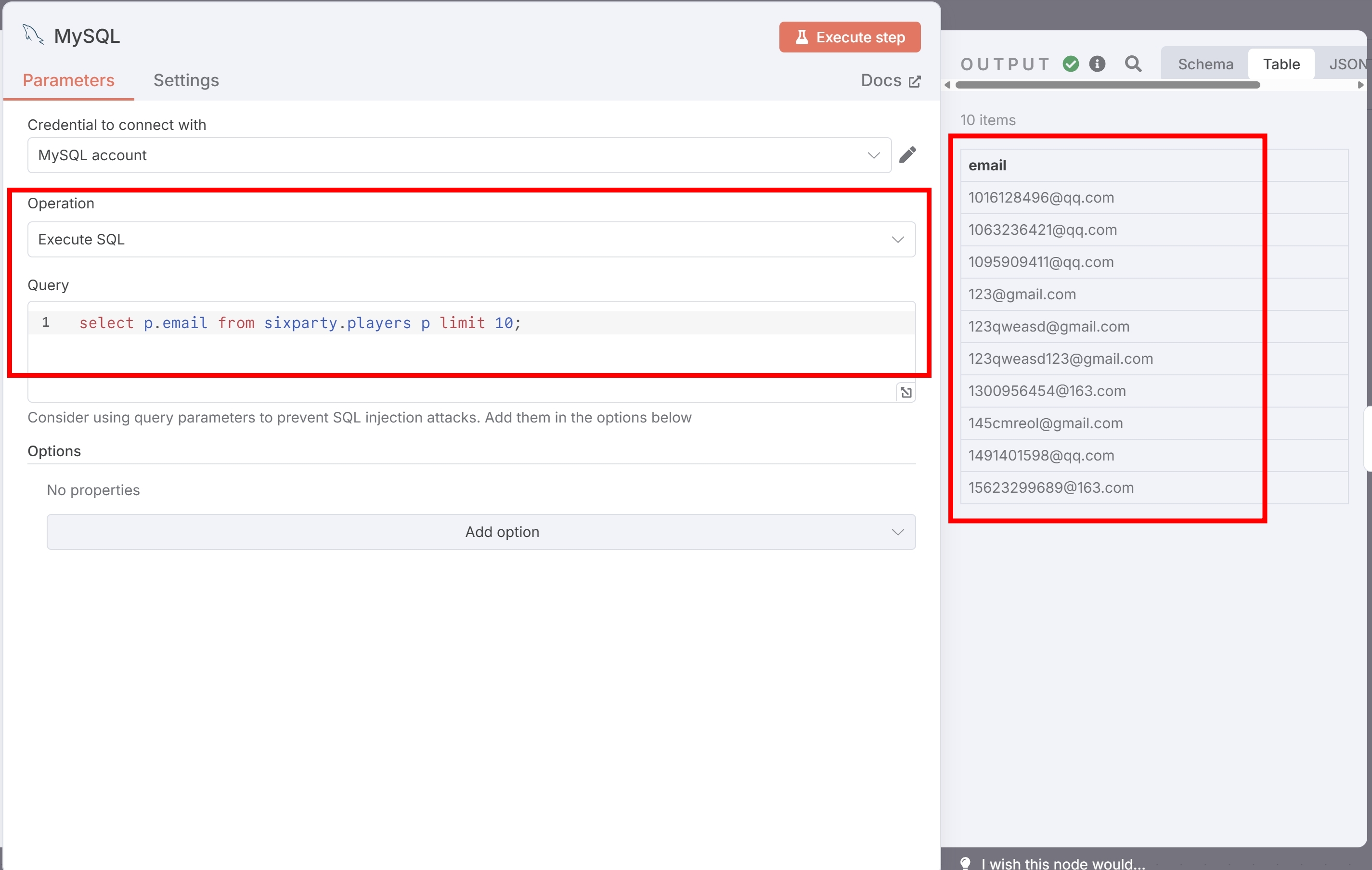Click the Options section heading
The image size is (1372, 870).
pyautogui.click(x=54, y=451)
